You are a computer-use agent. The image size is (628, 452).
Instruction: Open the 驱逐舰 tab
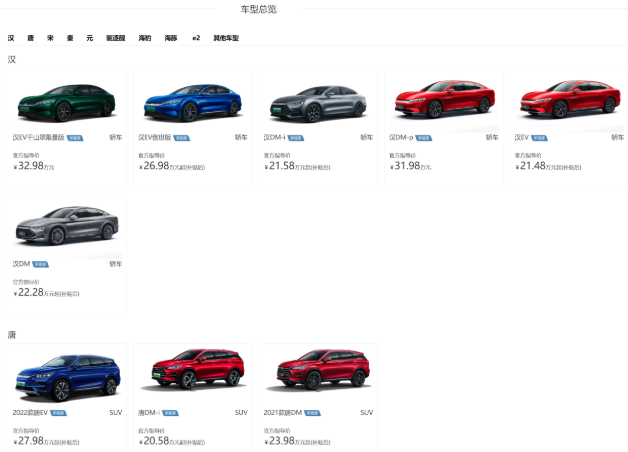click(116, 38)
